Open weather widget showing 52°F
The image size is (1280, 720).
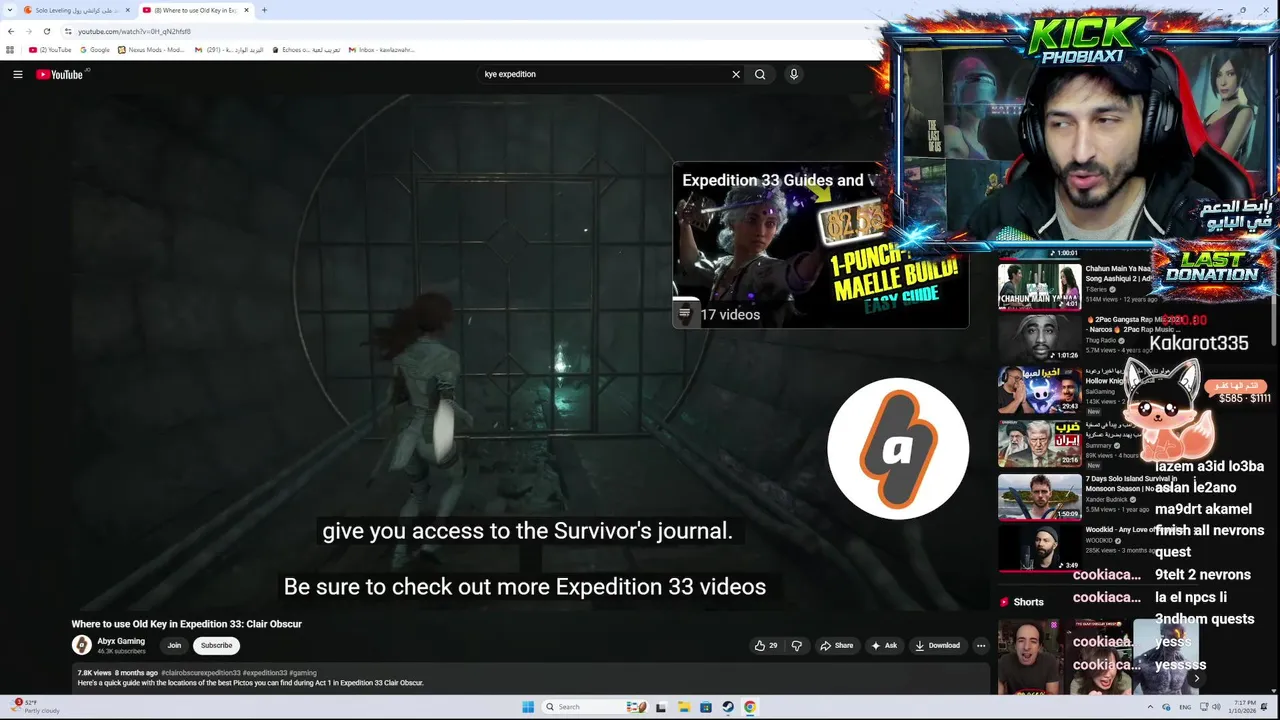36,706
